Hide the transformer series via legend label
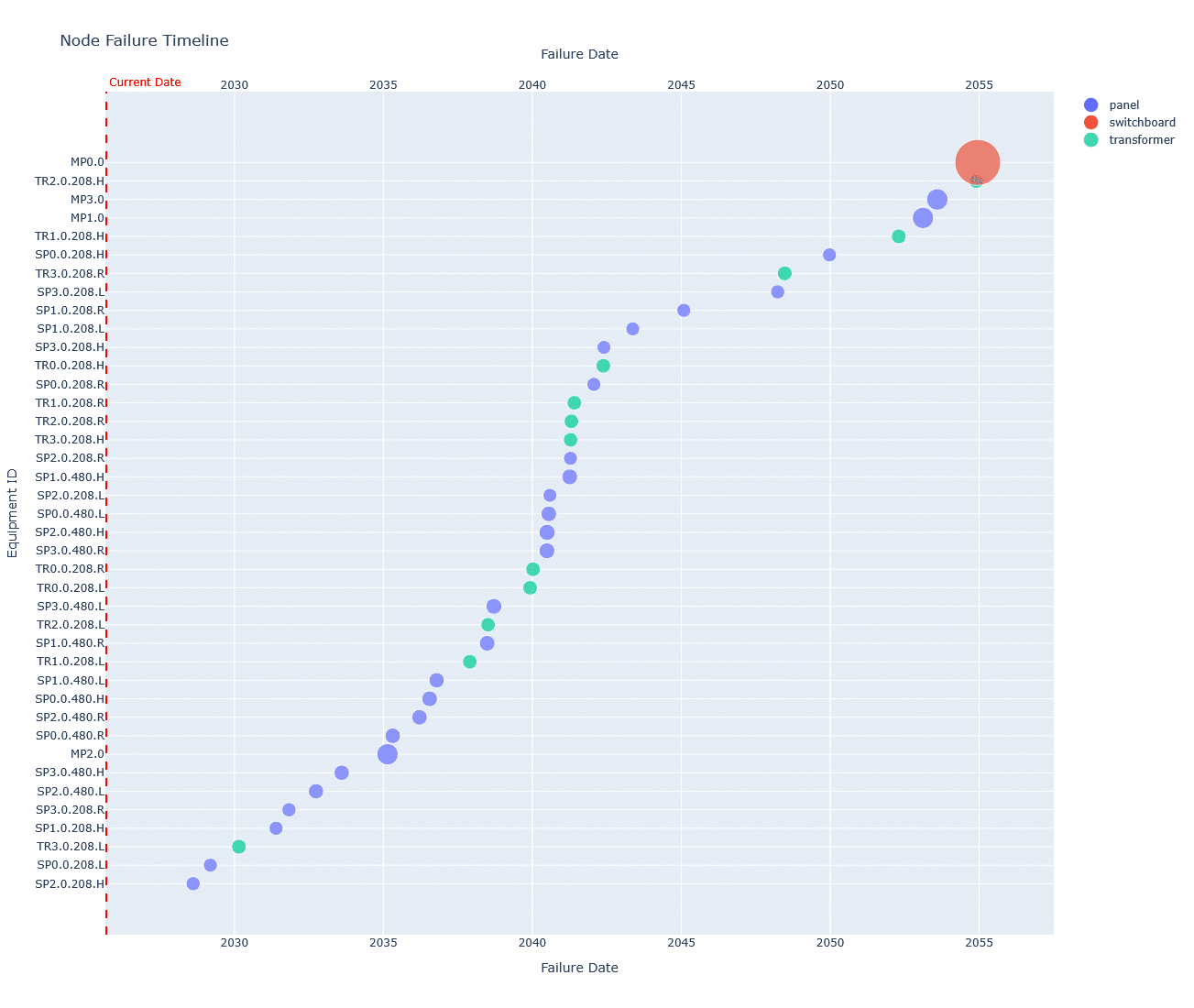 [1141, 140]
